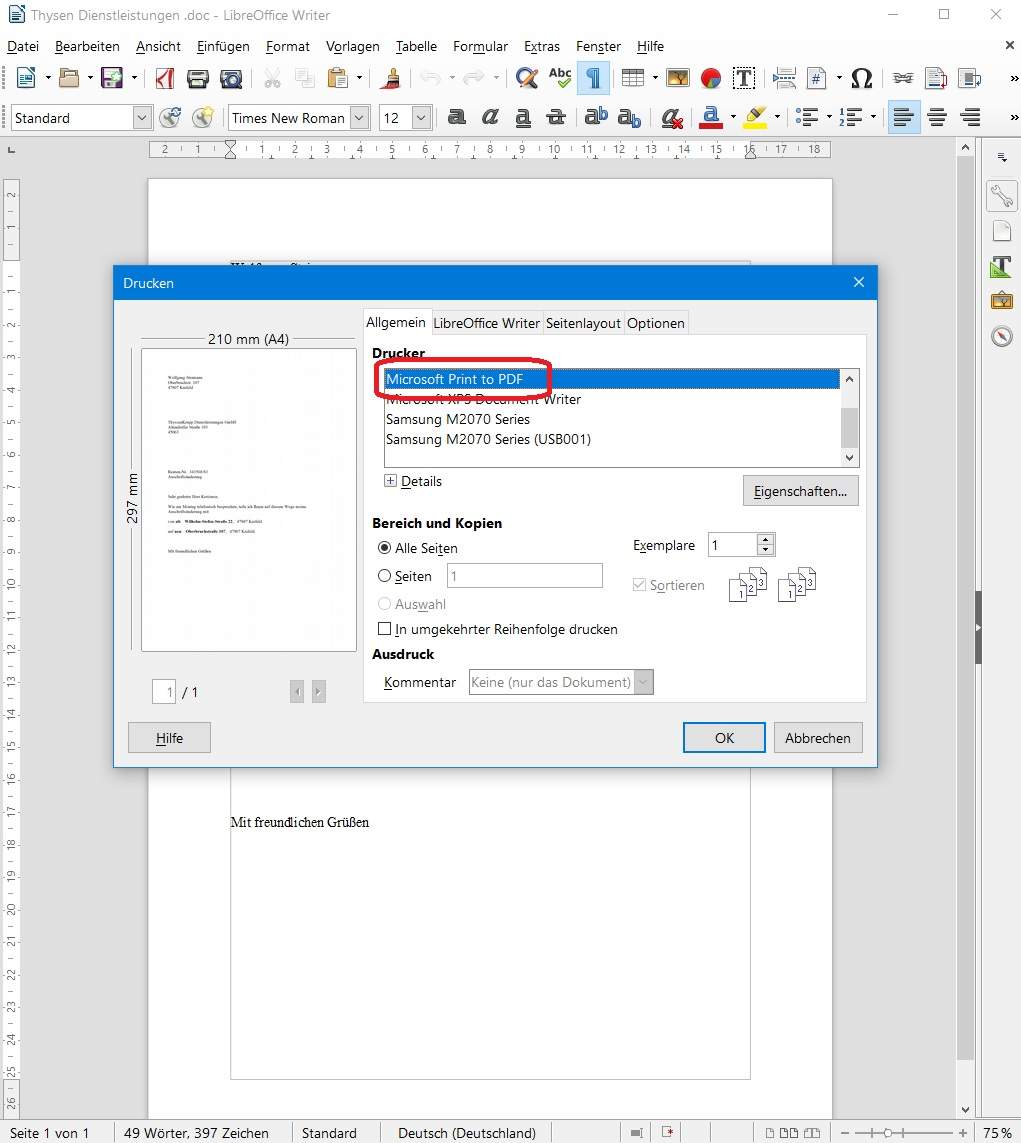Select the Clone Formatting paintbrush icon
Image resolution: width=1021 pixels, height=1143 pixels.
tap(390, 78)
